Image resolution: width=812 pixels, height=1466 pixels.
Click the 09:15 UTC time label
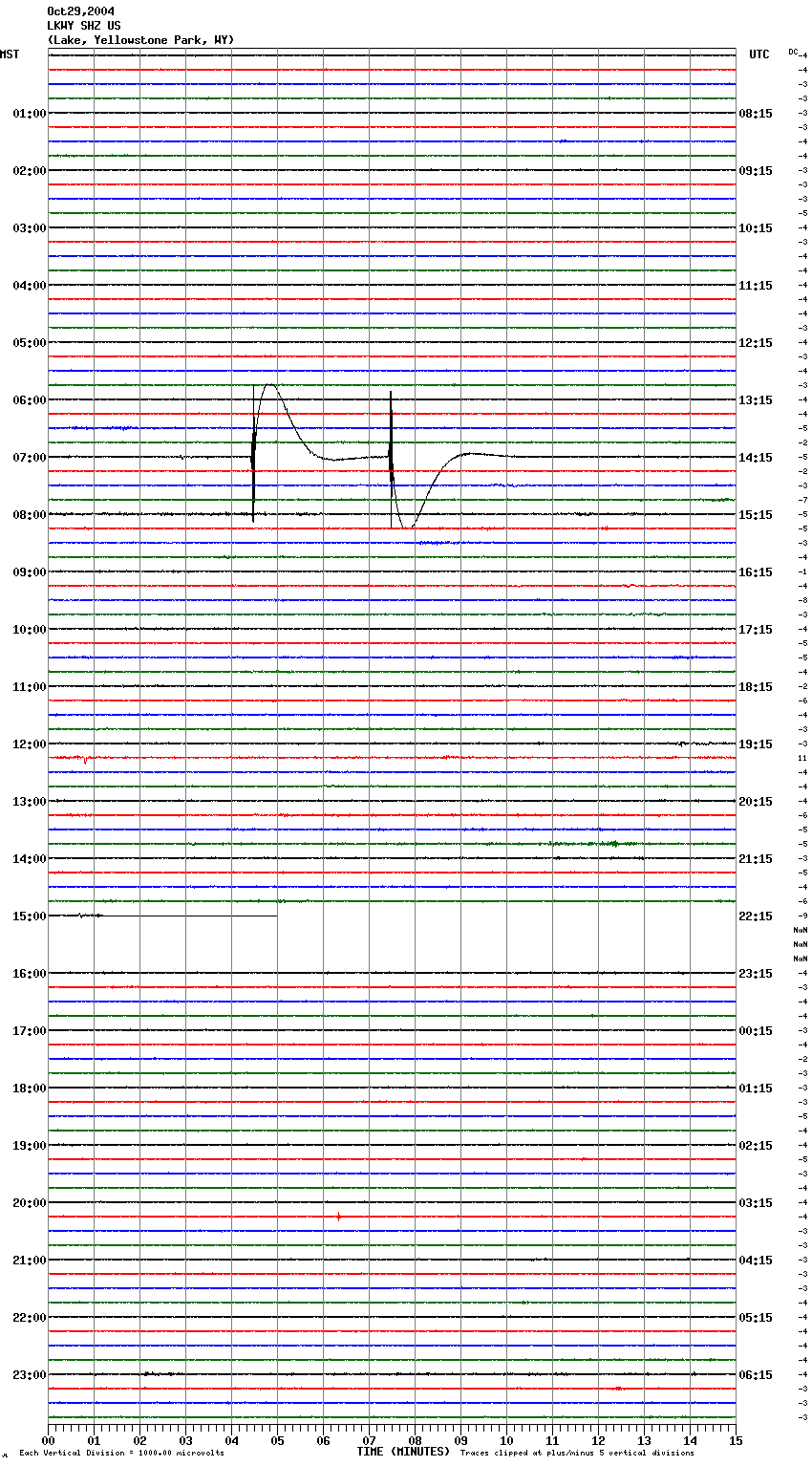pyautogui.click(x=756, y=171)
